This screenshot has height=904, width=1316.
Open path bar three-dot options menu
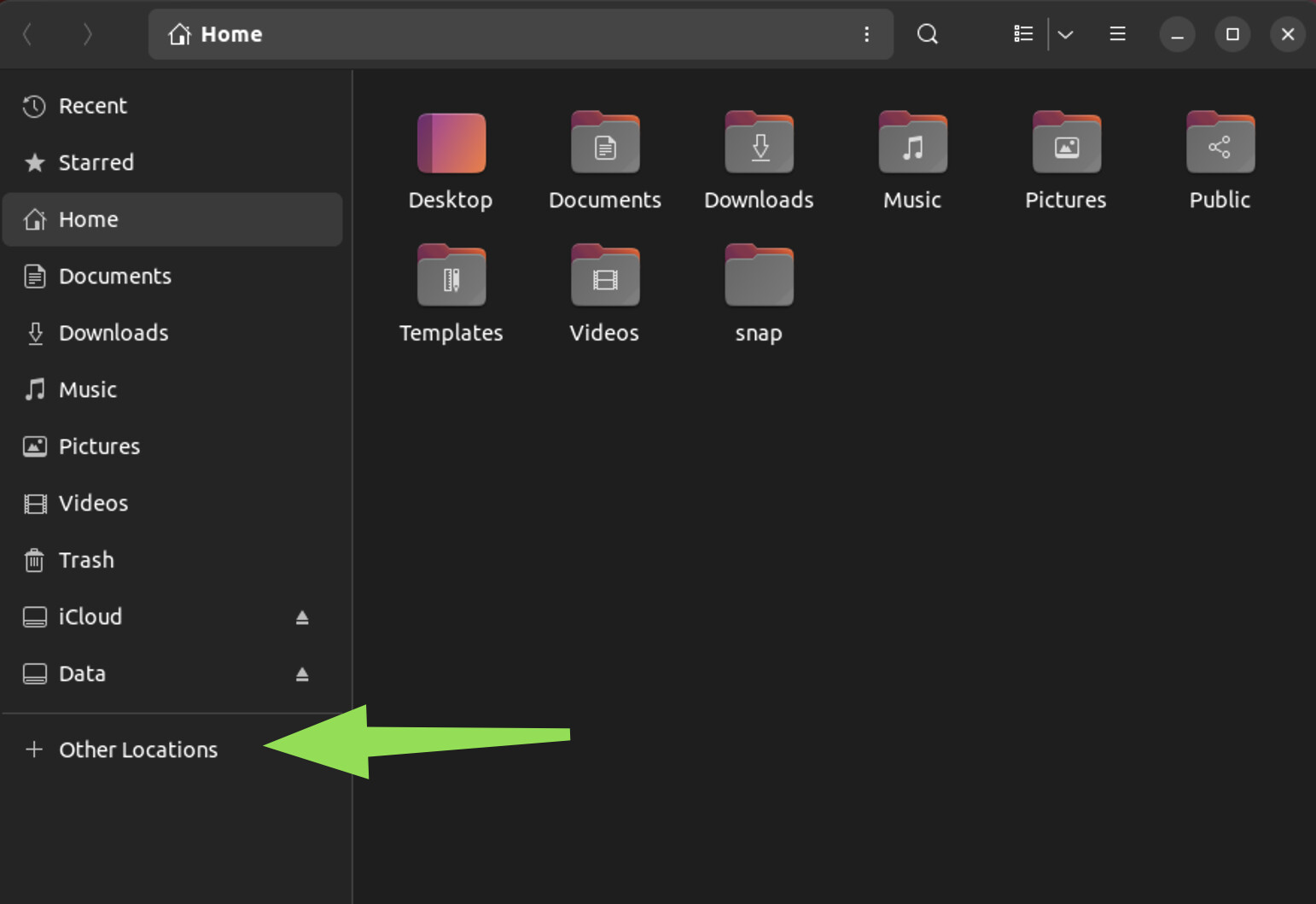pos(866,34)
